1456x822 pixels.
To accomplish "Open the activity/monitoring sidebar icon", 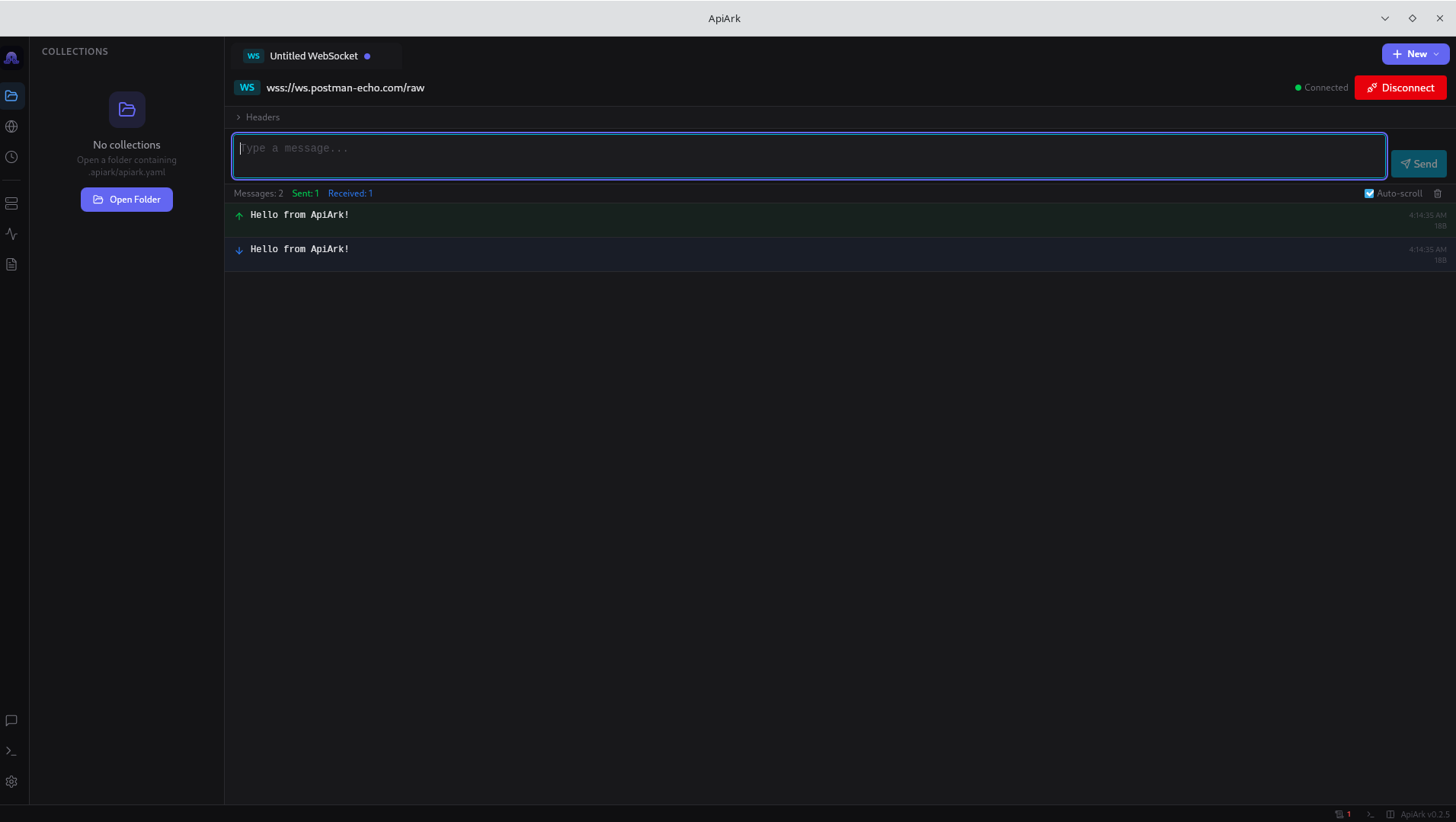I will (x=11, y=234).
